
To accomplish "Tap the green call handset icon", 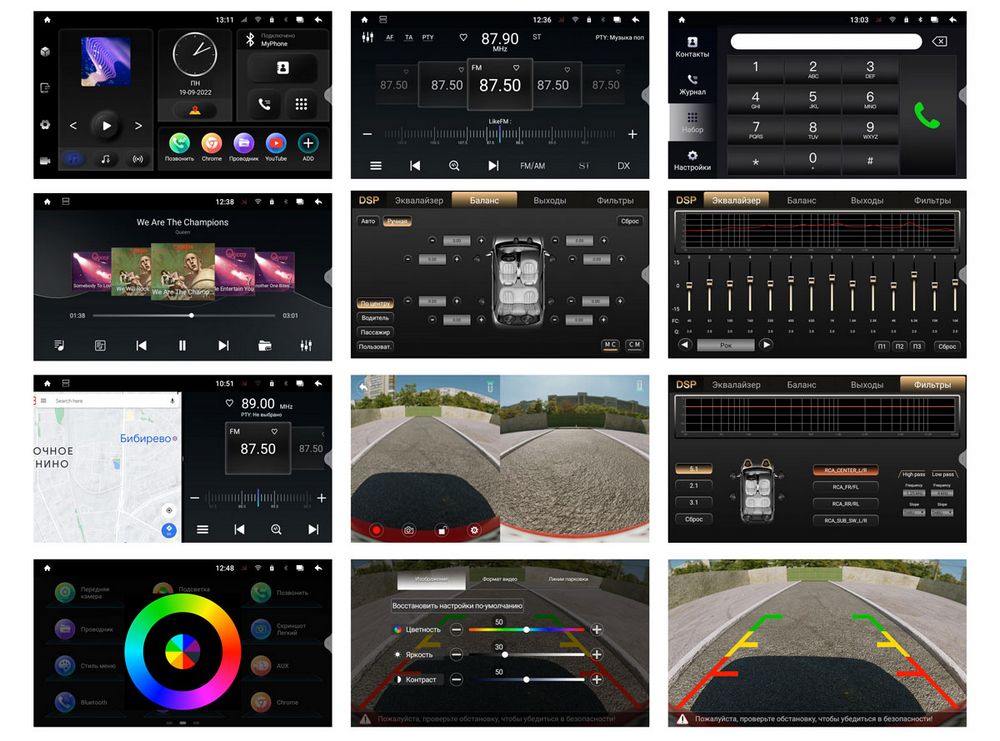I will point(927,115).
